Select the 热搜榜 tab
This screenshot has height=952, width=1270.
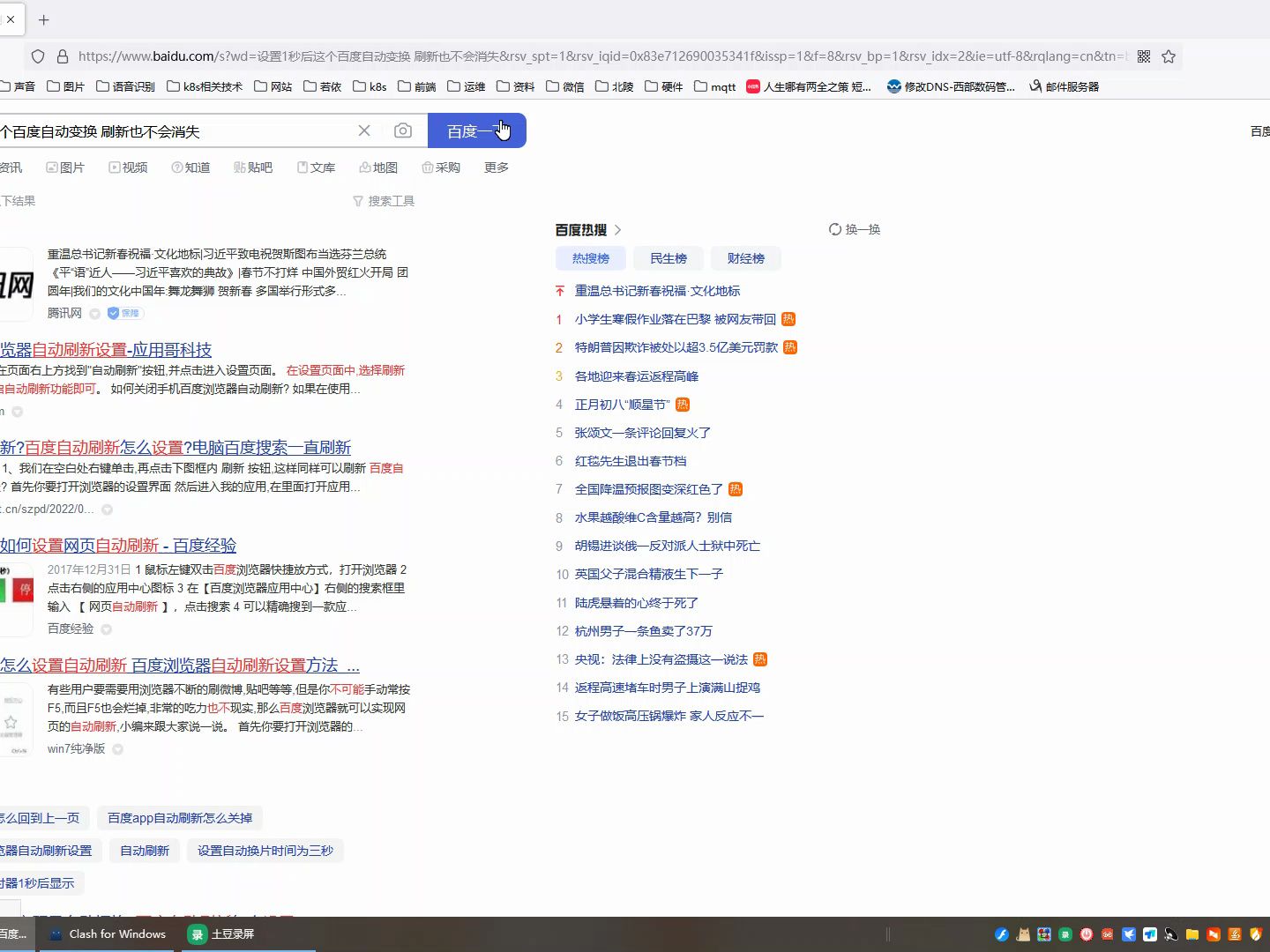tap(591, 258)
